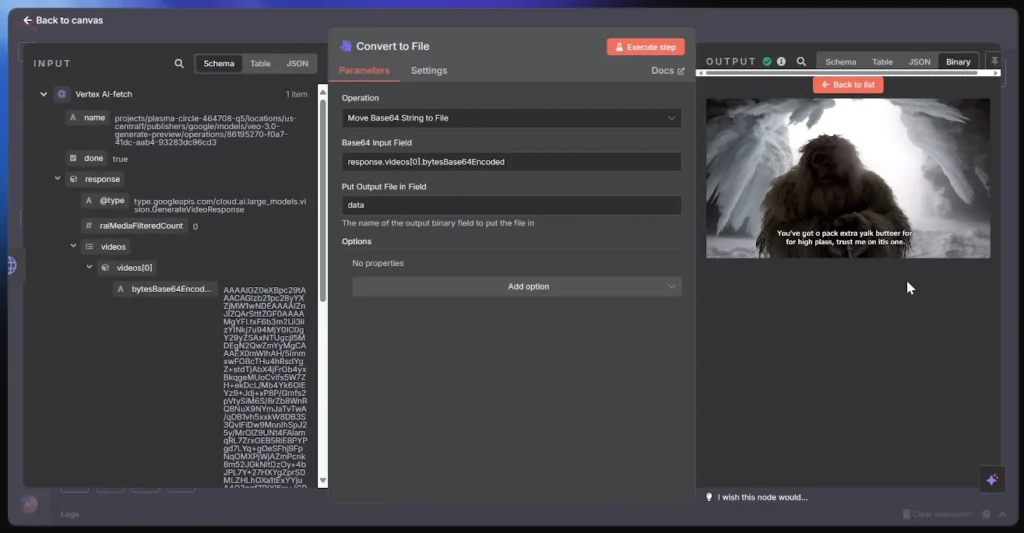Viewport: 1024px width, 533px height.
Task: Click the search icon in the INPUT panel
Action: point(179,63)
